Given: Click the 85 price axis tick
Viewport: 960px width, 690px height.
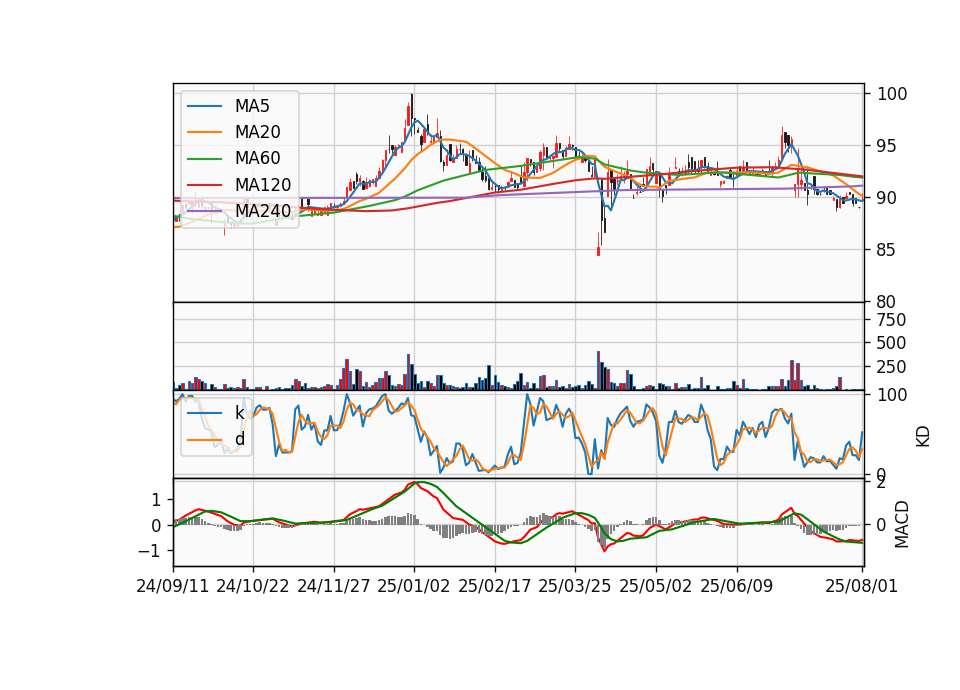Looking at the screenshot, I should (887, 250).
